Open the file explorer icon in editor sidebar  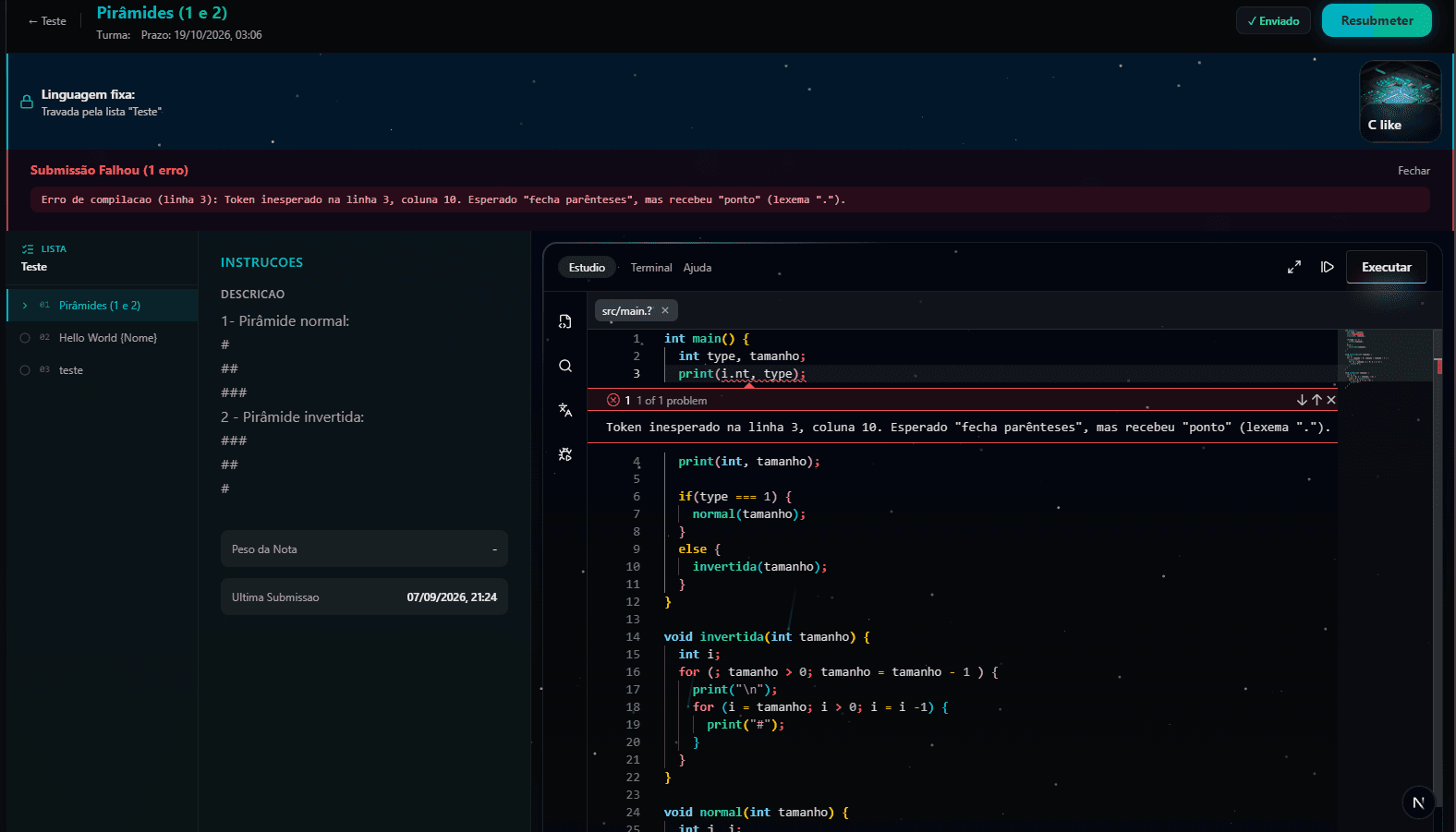coord(565,321)
